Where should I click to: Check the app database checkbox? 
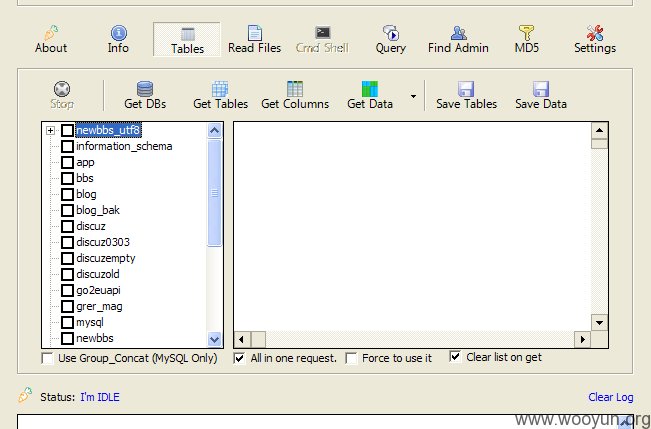pyautogui.click(x=67, y=162)
